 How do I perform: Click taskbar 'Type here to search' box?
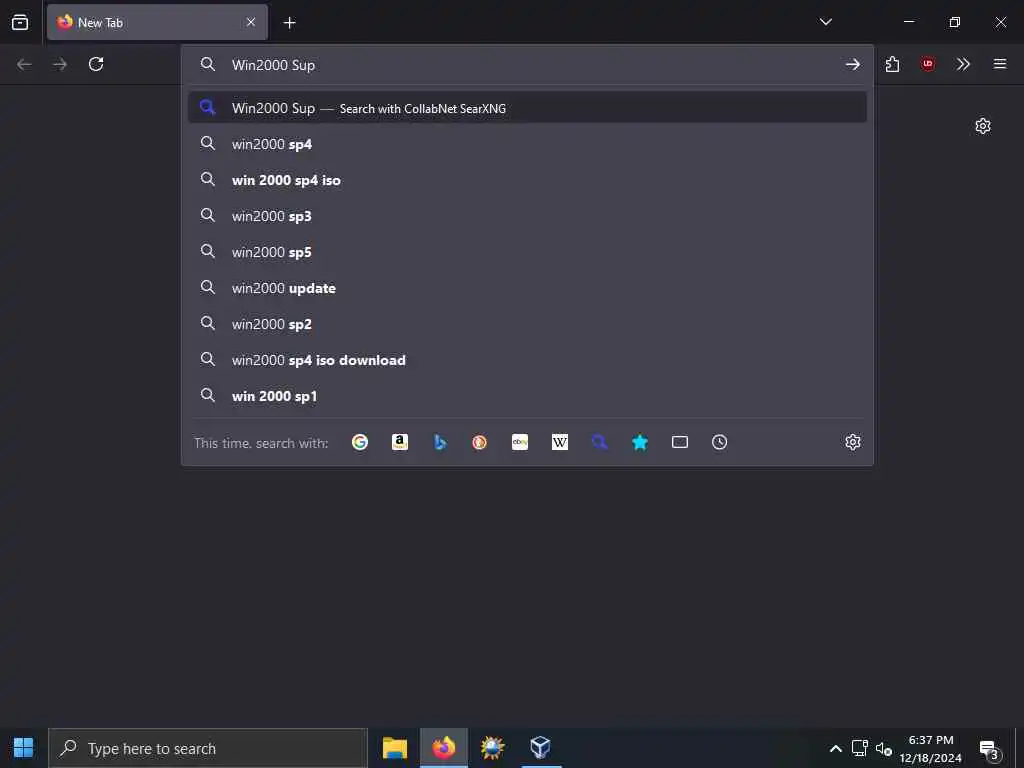pyautogui.click(x=208, y=748)
